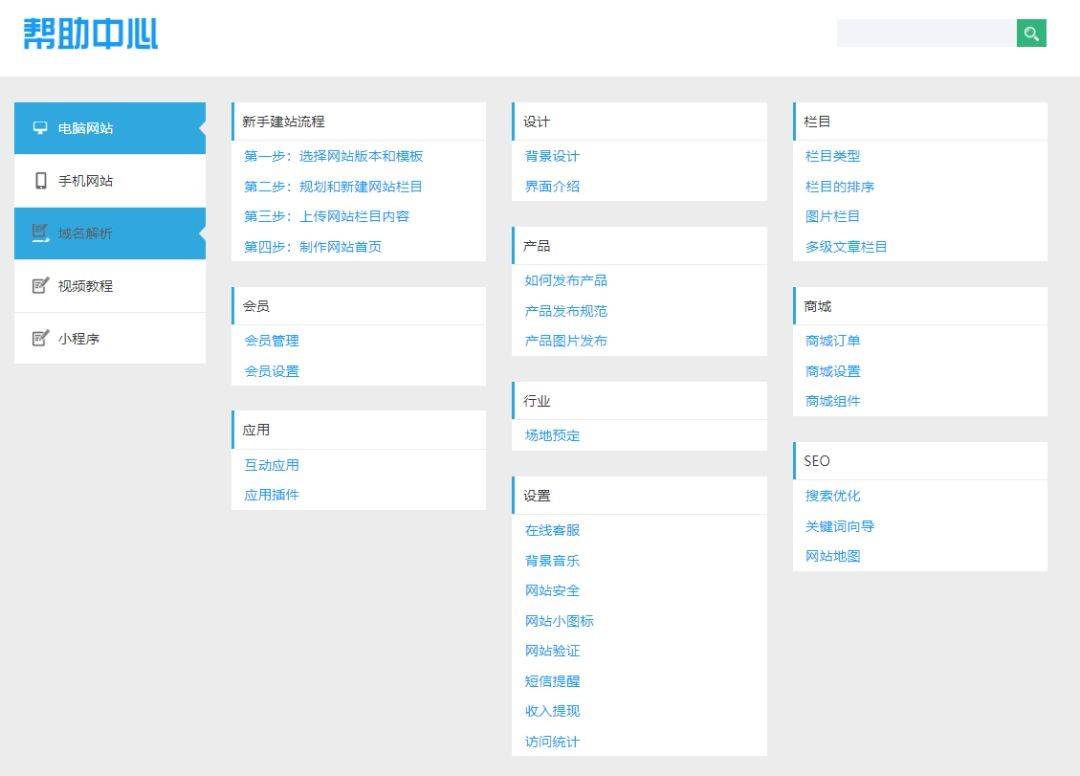Open the 商城设置 link
The height and width of the screenshot is (776, 1080).
(x=833, y=371)
